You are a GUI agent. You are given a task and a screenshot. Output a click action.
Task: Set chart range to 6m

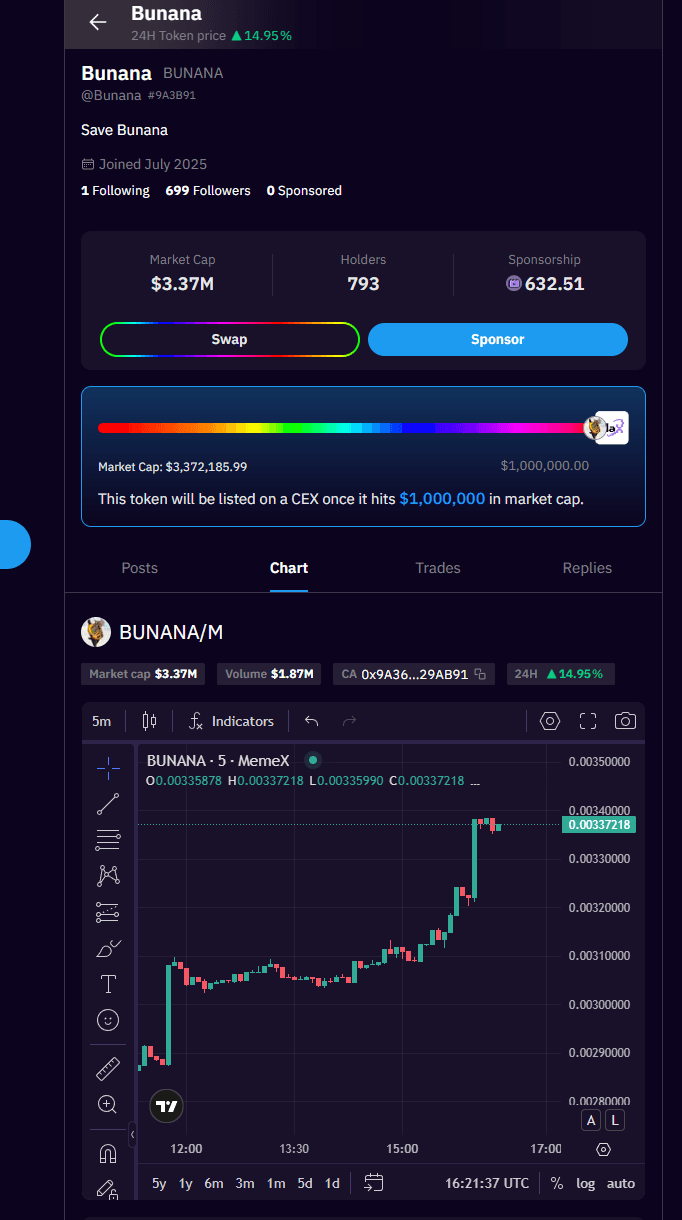tap(214, 1183)
